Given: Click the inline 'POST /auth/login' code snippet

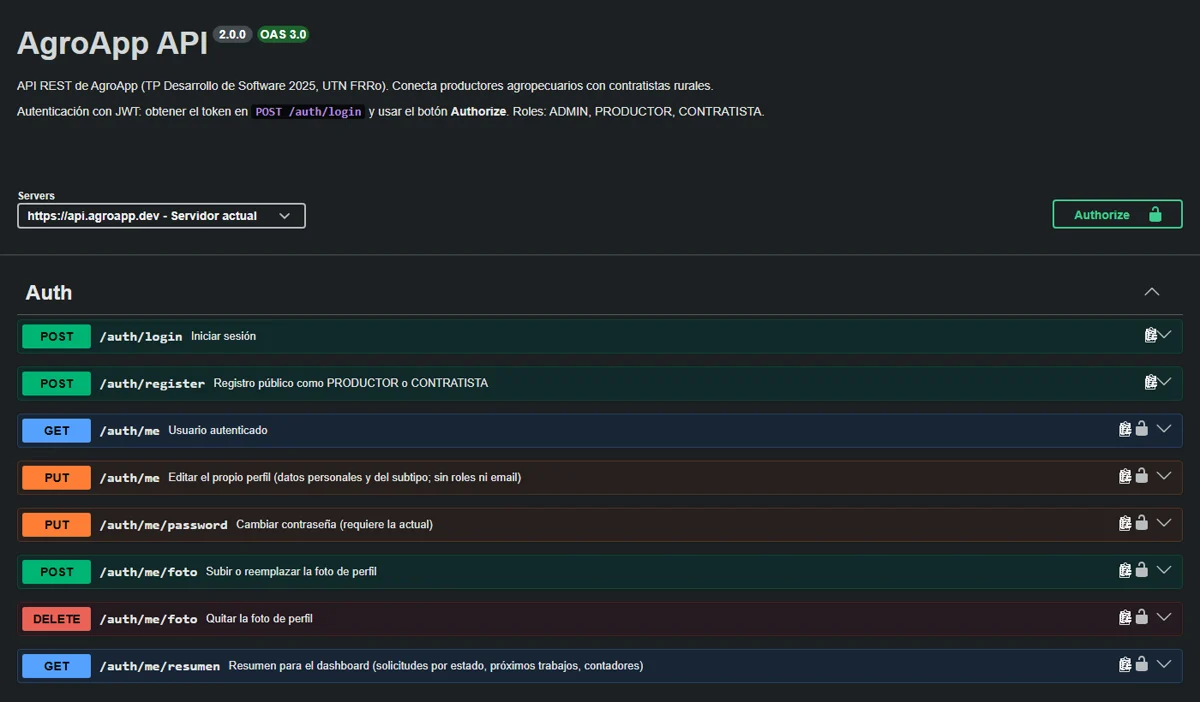Looking at the screenshot, I should (308, 112).
